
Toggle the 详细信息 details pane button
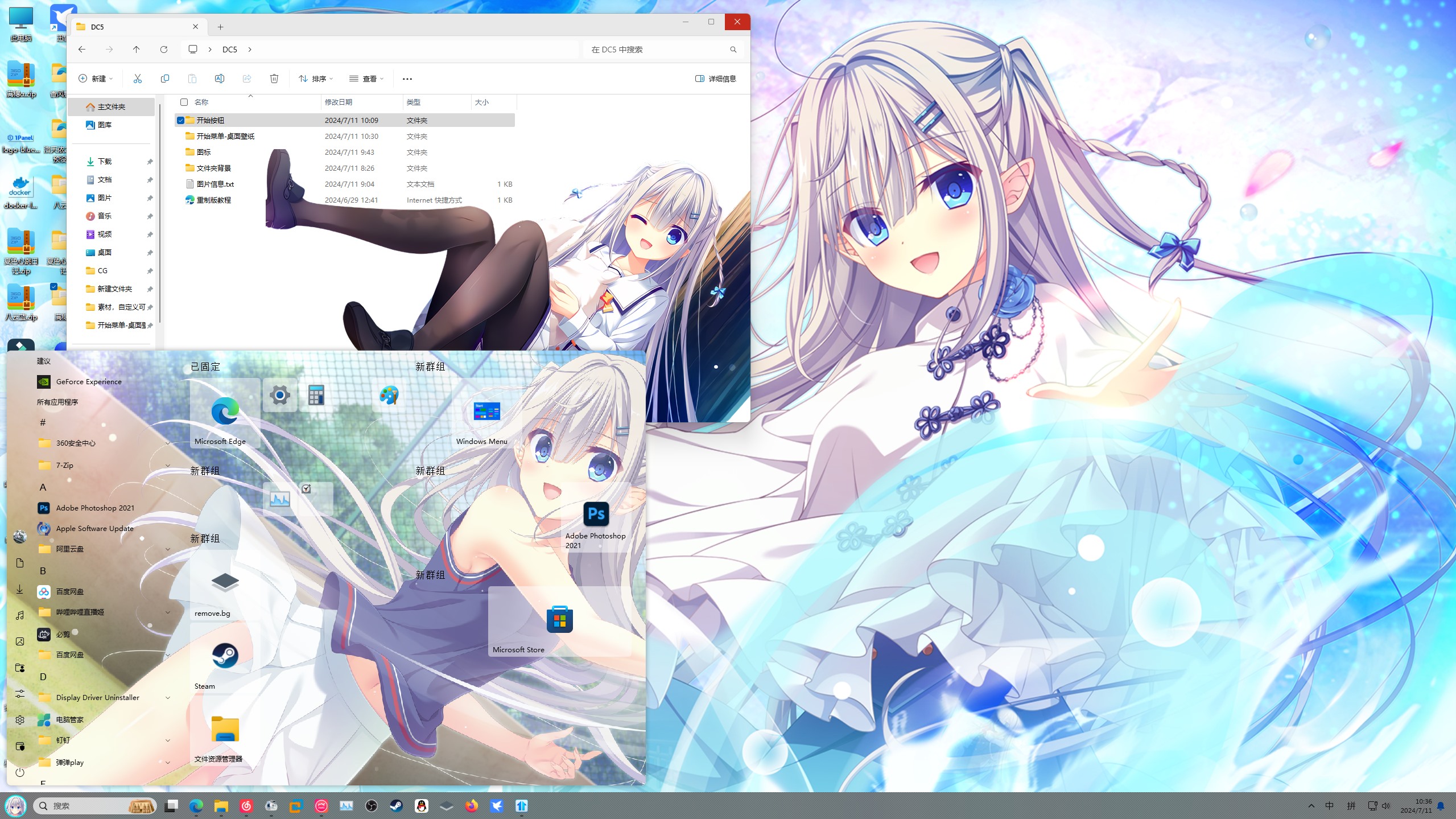(x=715, y=79)
